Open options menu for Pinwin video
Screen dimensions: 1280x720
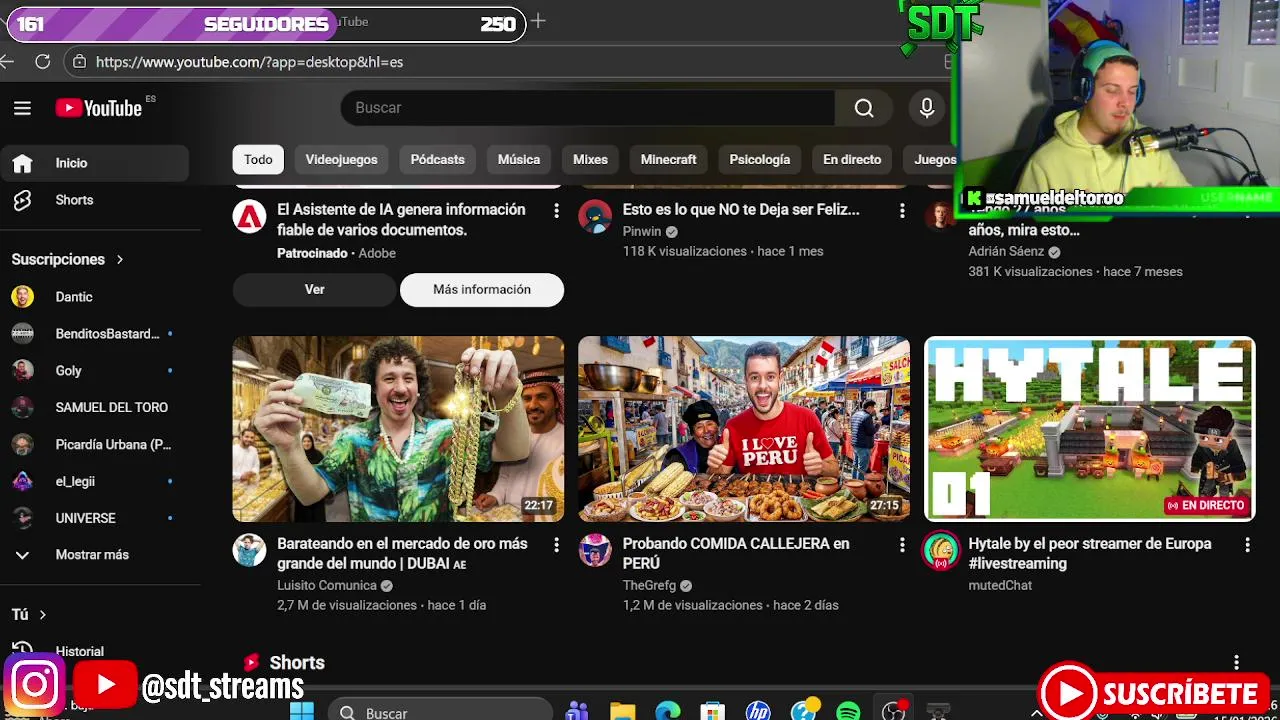coord(902,210)
